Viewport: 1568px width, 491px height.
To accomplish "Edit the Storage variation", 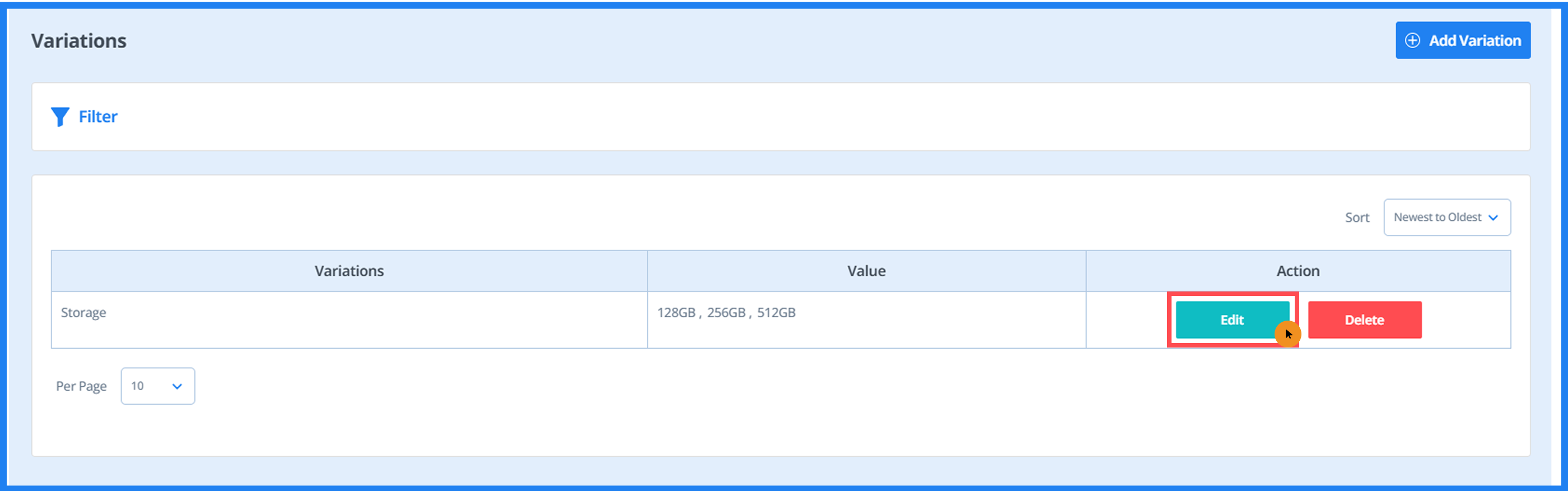I will [x=1231, y=320].
